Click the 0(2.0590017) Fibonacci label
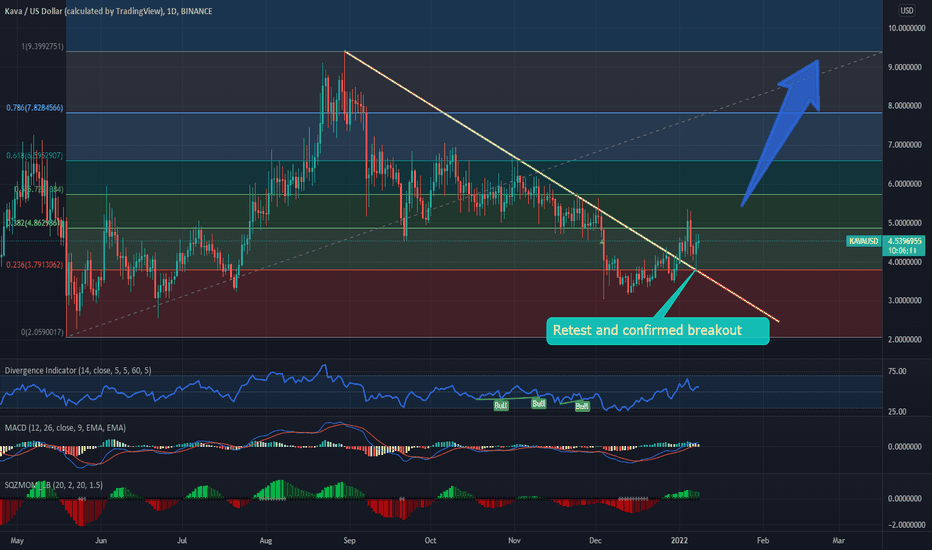The height and width of the screenshot is (550, 932). (x=42, y=332)
